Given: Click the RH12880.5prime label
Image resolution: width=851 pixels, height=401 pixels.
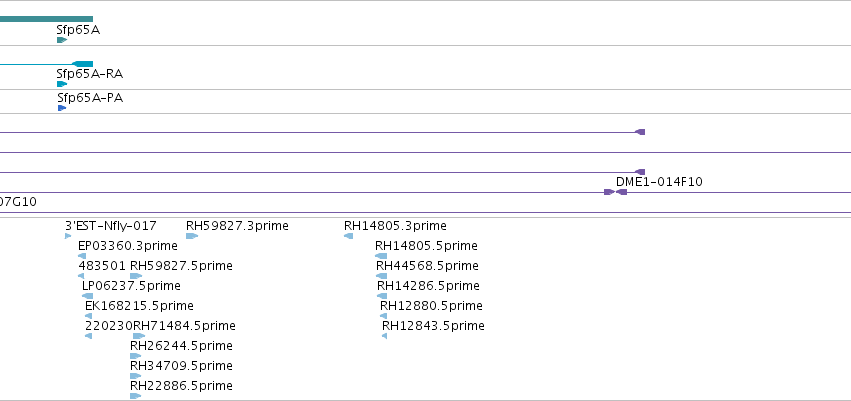Looking at the screenshot, I should 431,305.
